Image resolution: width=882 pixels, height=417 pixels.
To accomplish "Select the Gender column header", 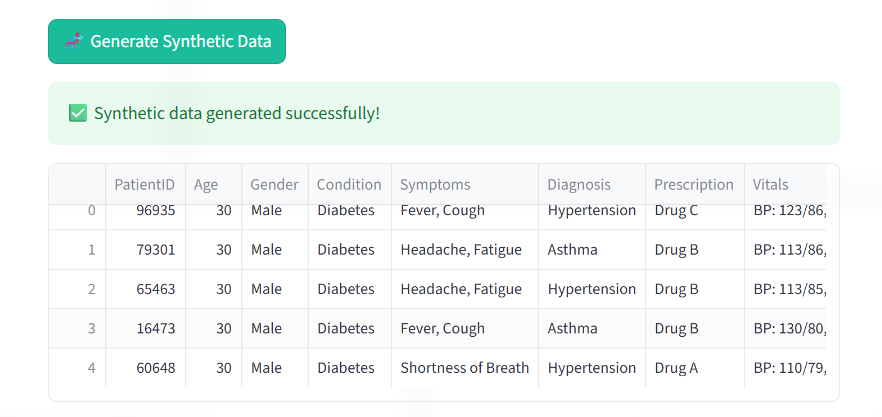I will 274,184.
